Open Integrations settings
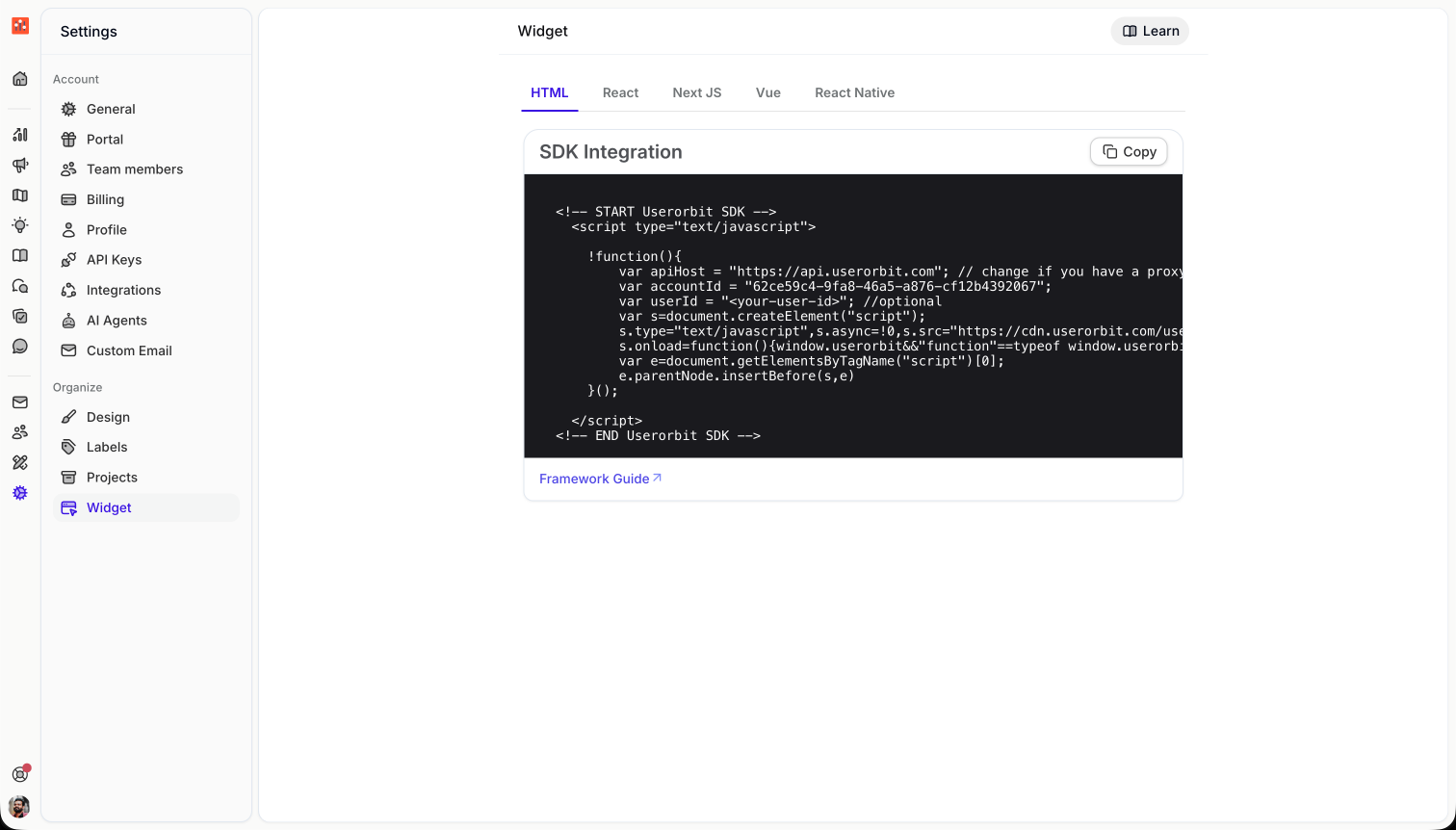Image resolution: width=1456 pixels, height=830 pixels. [x=146, y=290]
